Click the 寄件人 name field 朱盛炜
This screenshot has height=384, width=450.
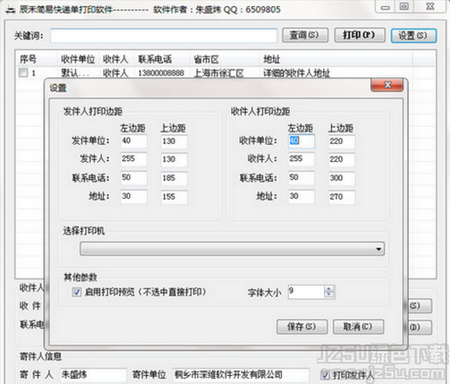click(x=93, y=375)
